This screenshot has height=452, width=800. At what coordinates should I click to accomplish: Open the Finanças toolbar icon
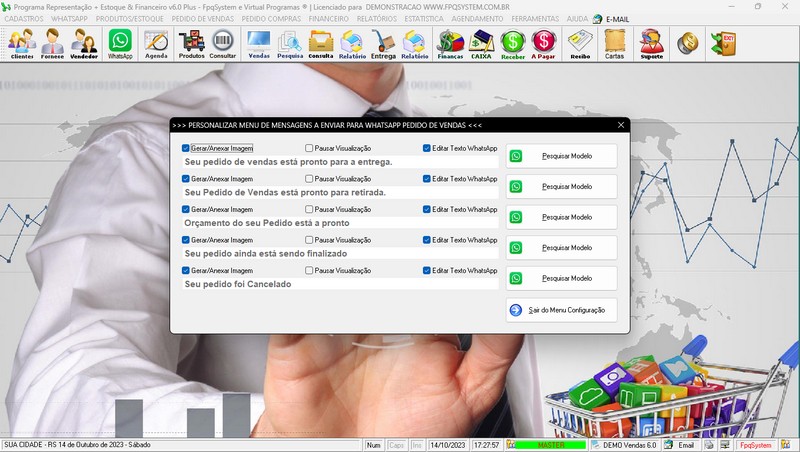click(450, 44)
